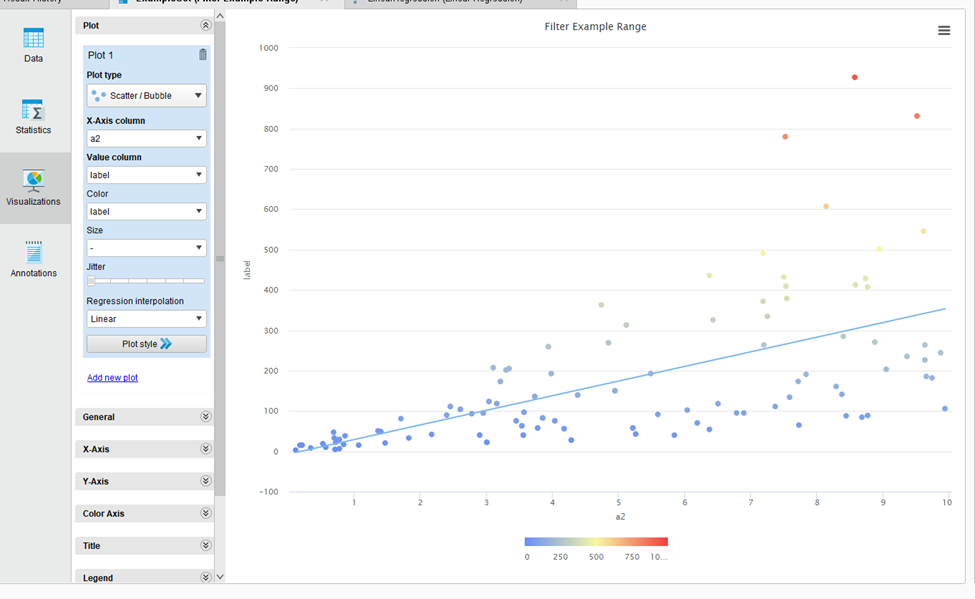The height and width of the screenshot is (599, 975).
Task: Delete Plot 1 with trash icon
Action: (203, 55)
